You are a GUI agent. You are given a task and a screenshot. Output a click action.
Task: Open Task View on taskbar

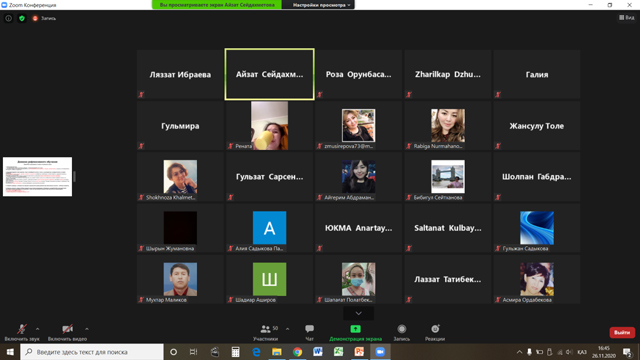(193, 352)
